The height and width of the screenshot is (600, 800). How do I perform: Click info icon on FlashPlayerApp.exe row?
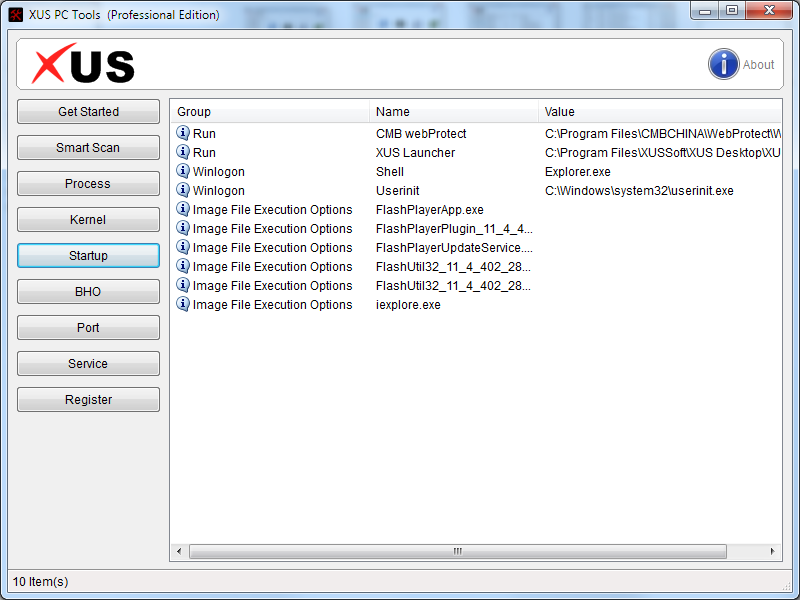tap(183, 209)
